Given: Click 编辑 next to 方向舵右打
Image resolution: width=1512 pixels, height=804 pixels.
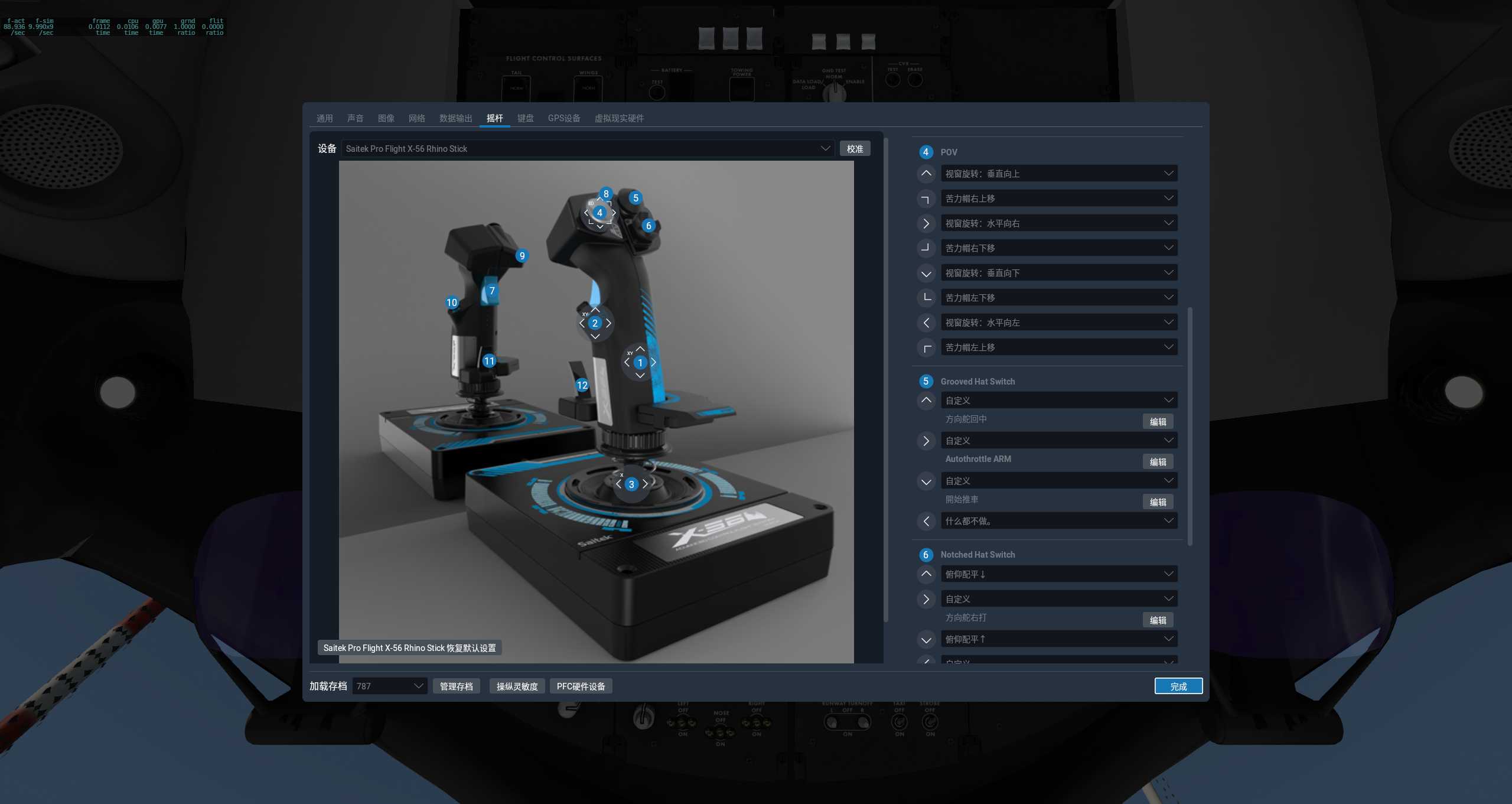Looking at the screenshot, I should point(1158,620).
